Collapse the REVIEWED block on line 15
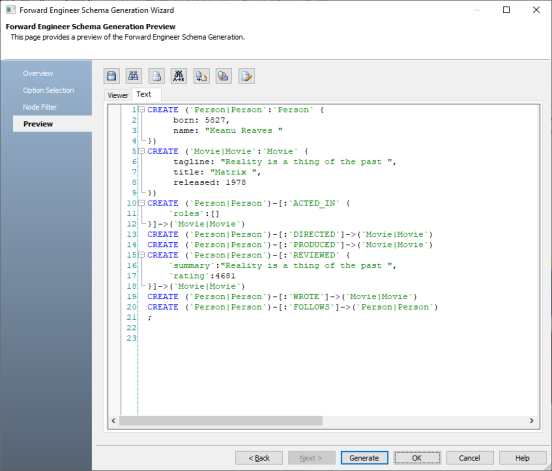This screenshot has width=552, height=471. (142, 255)
